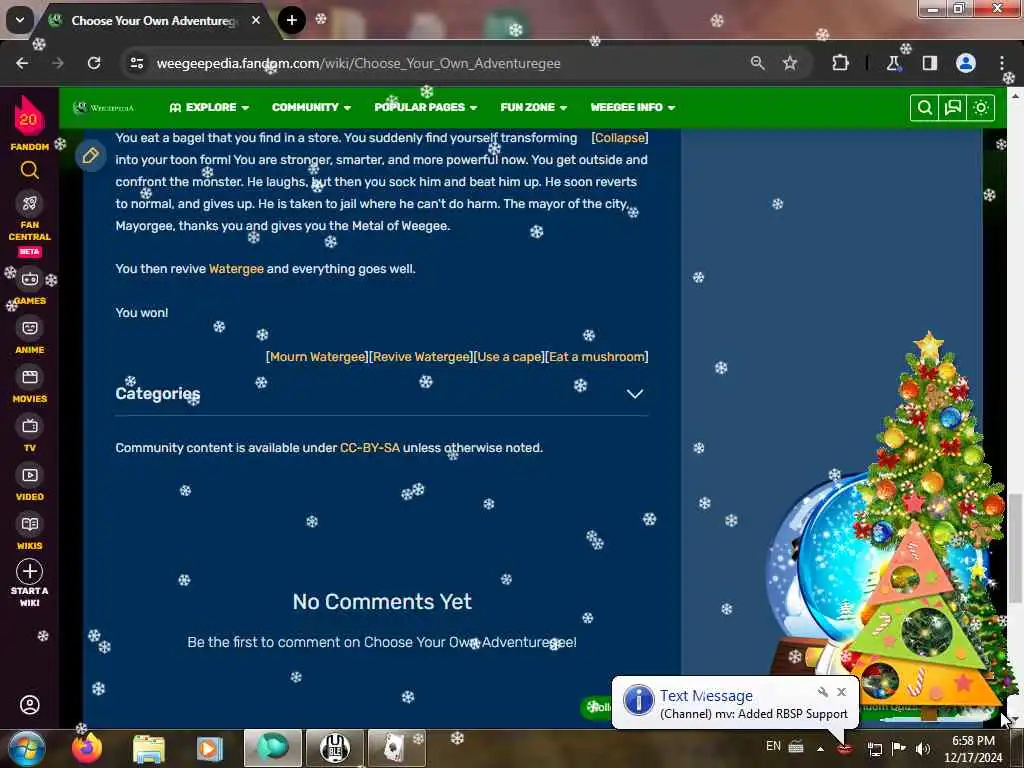Click the Watergee link
The width and height of the screenshot is (1024, 768).
[x=236, y=269]
